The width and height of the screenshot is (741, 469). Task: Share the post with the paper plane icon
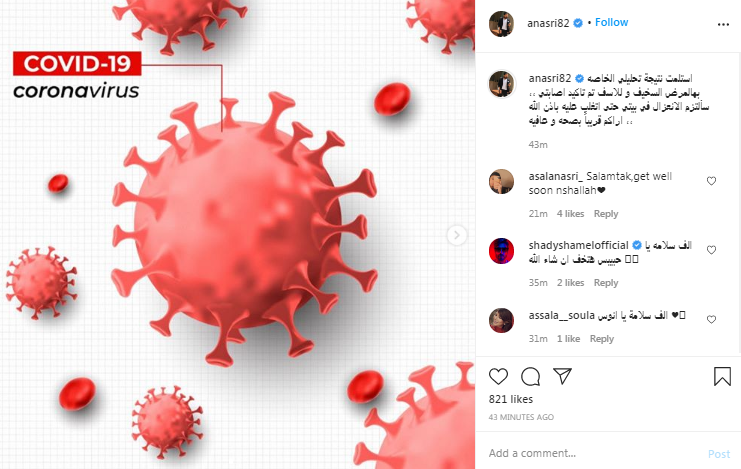point(562,376)
